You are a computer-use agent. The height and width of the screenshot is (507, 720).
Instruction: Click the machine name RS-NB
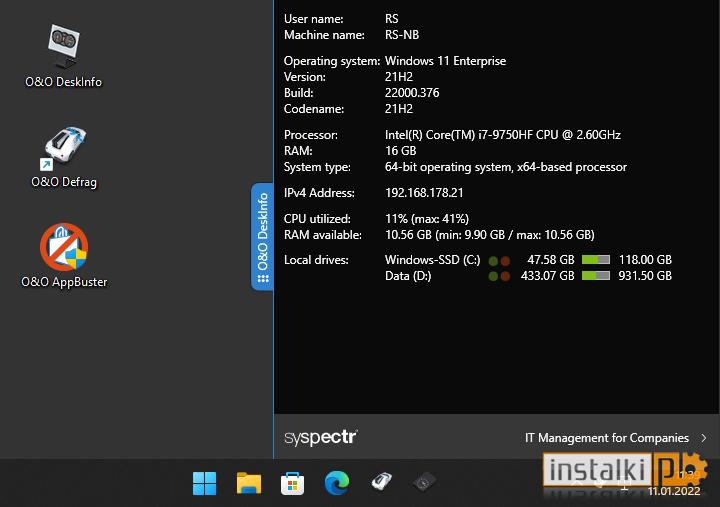coord(402,35)
